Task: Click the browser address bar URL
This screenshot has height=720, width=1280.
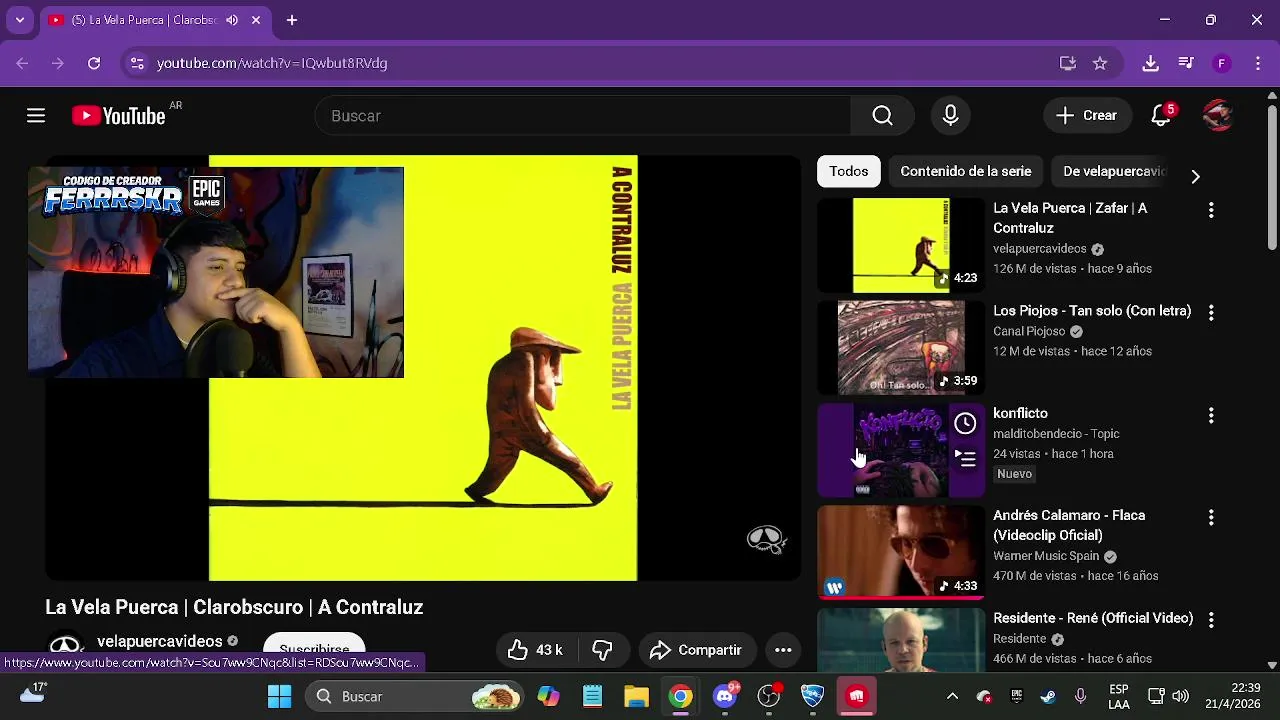Action: click(x=272, y=63)
